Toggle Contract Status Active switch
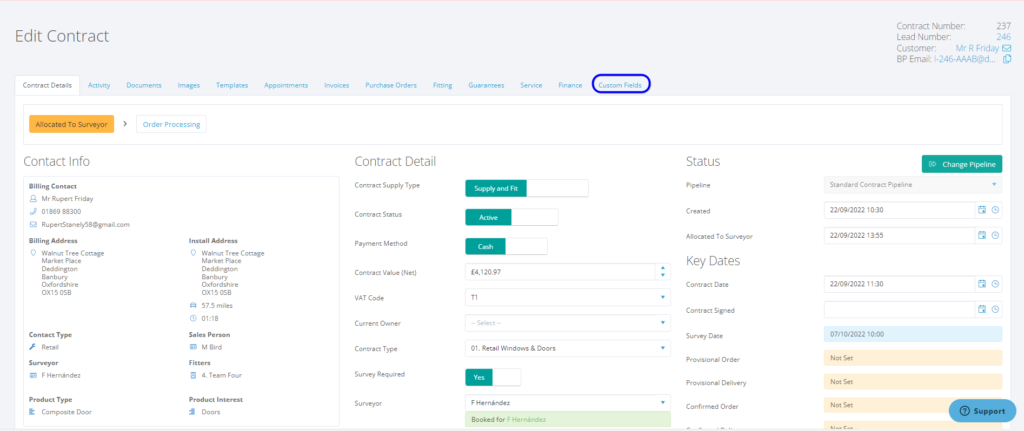1024x431 pixels. click(511, 217)
